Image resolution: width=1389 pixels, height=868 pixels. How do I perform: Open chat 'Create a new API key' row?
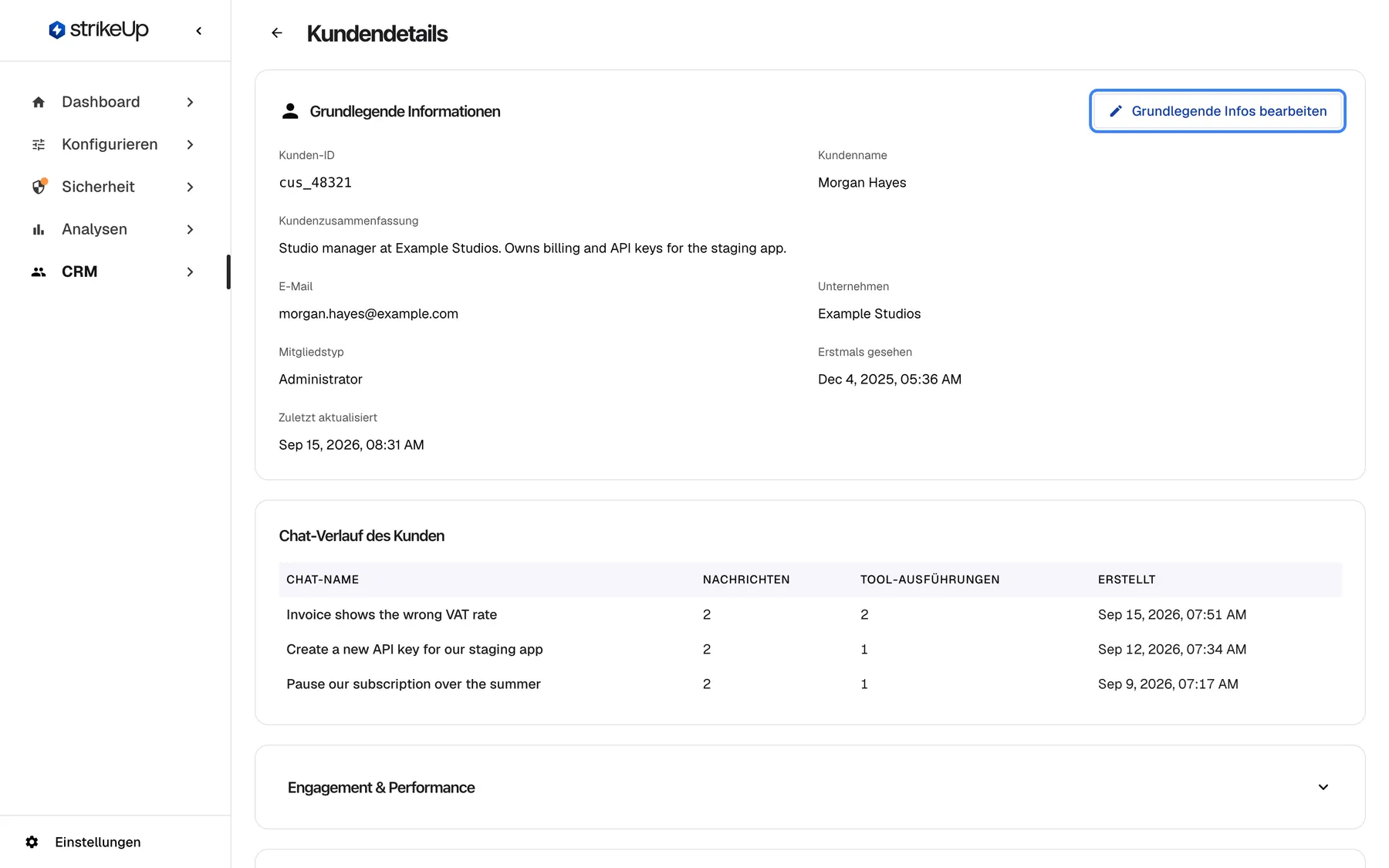coord(810,649)
